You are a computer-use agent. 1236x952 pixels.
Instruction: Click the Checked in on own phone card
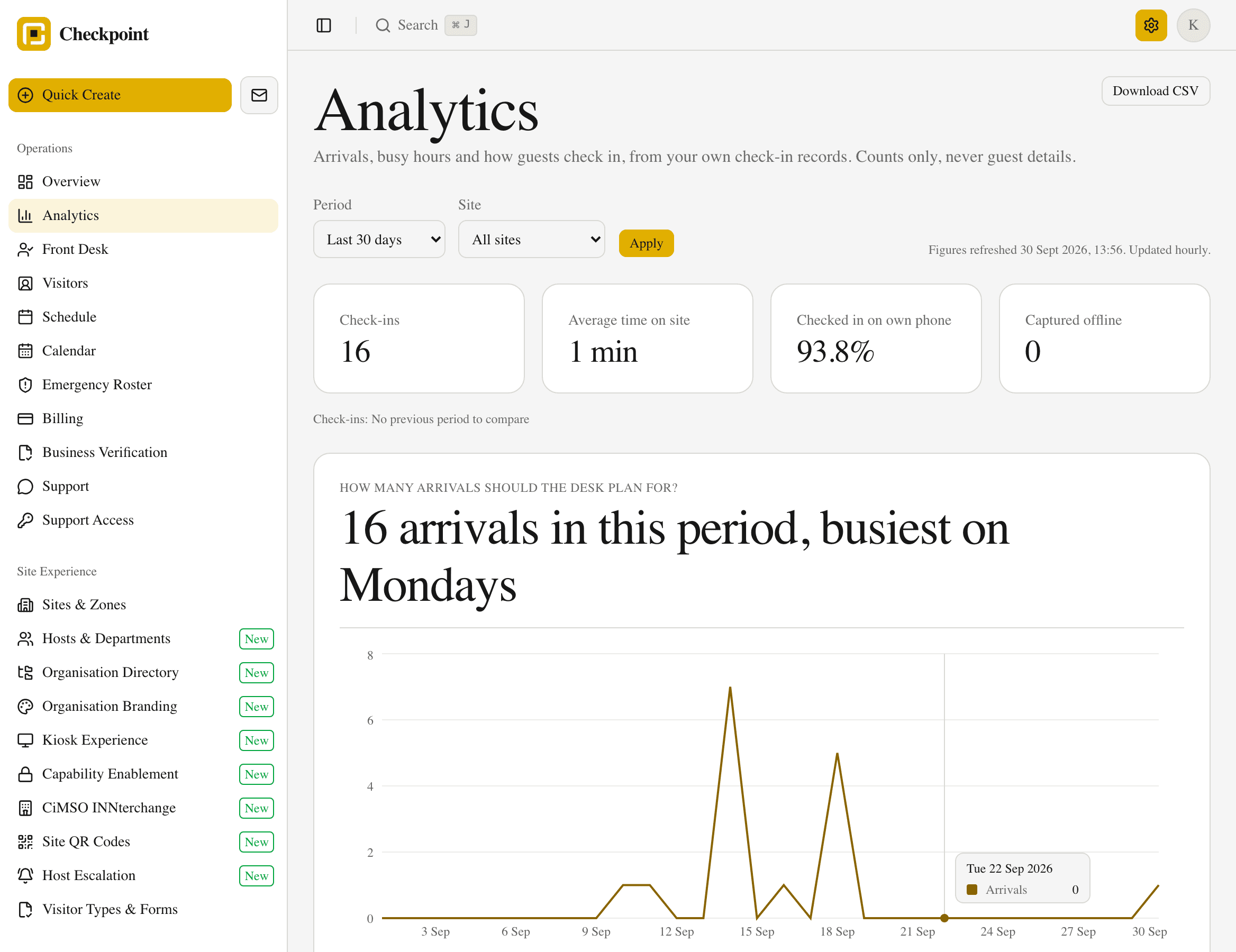876,338
